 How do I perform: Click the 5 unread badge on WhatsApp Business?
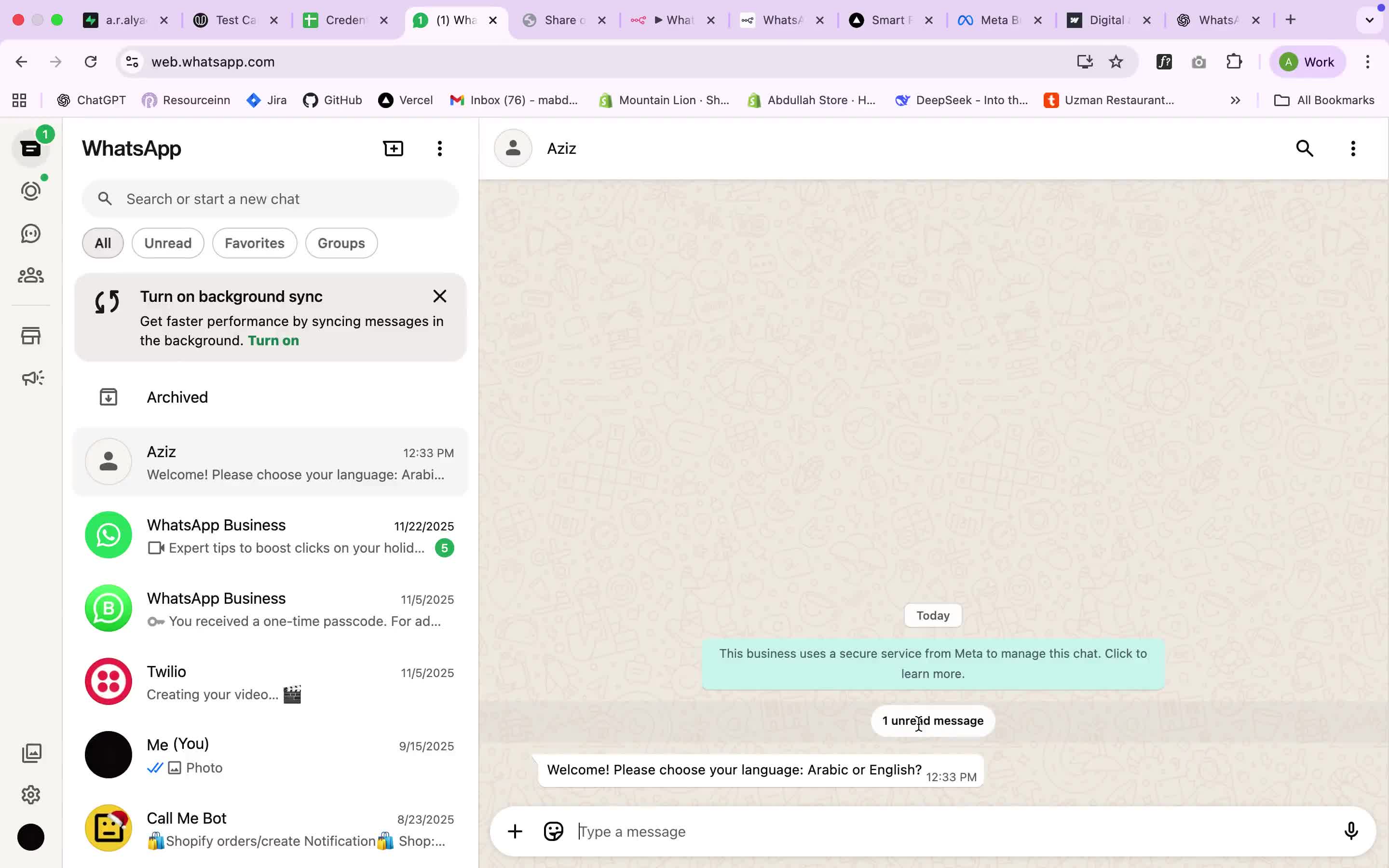[x=444, y=548]
